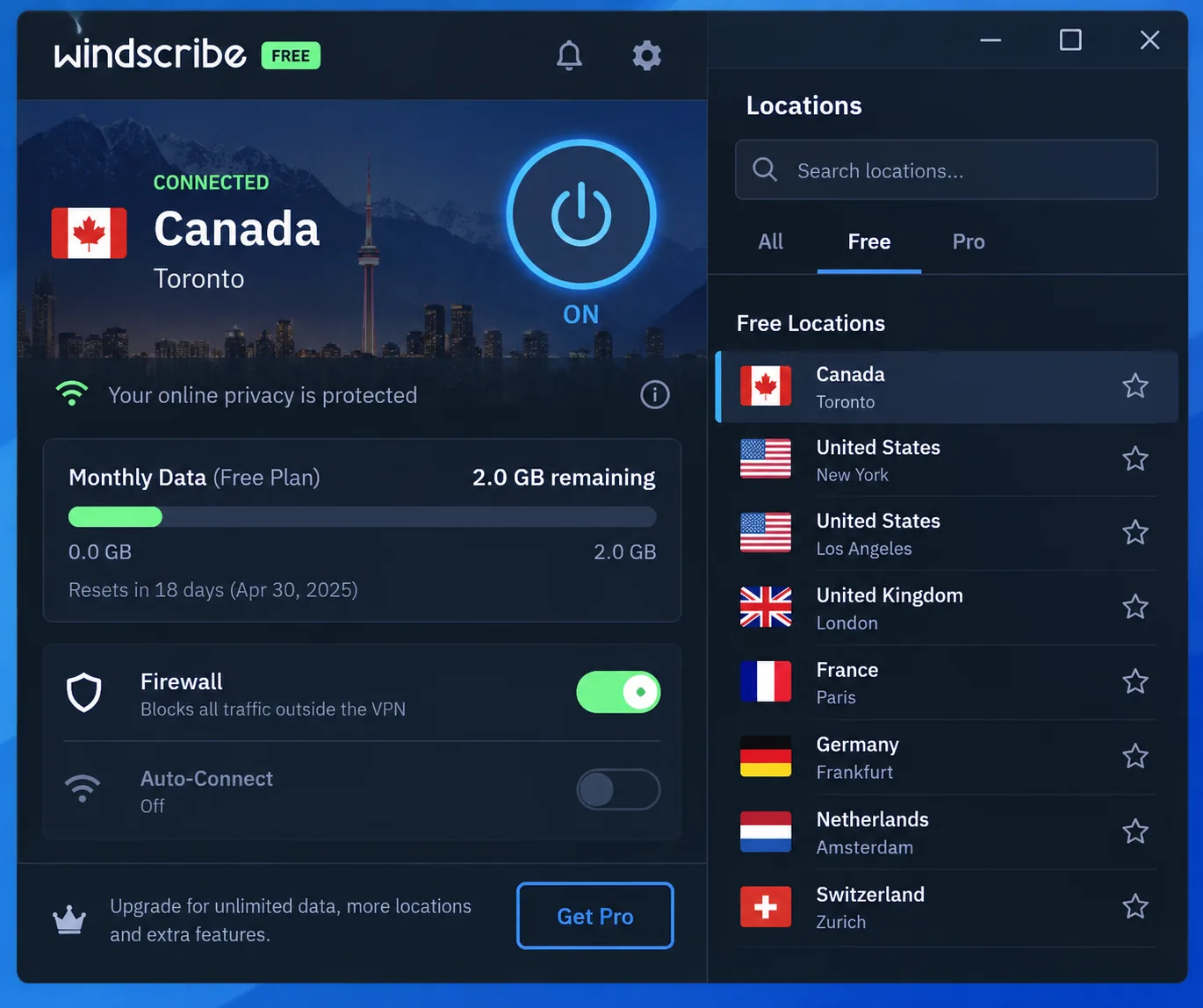
Task: Choose United Kingdom London location
Action: [x=947, y=608]
